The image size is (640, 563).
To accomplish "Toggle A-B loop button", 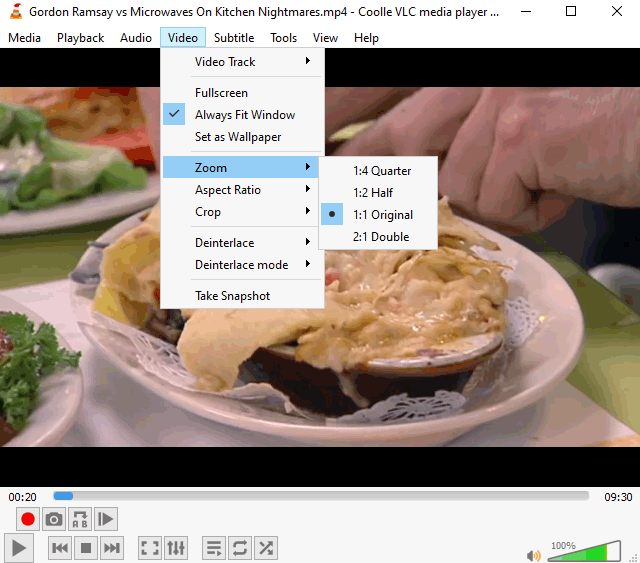I will point(80,519).
